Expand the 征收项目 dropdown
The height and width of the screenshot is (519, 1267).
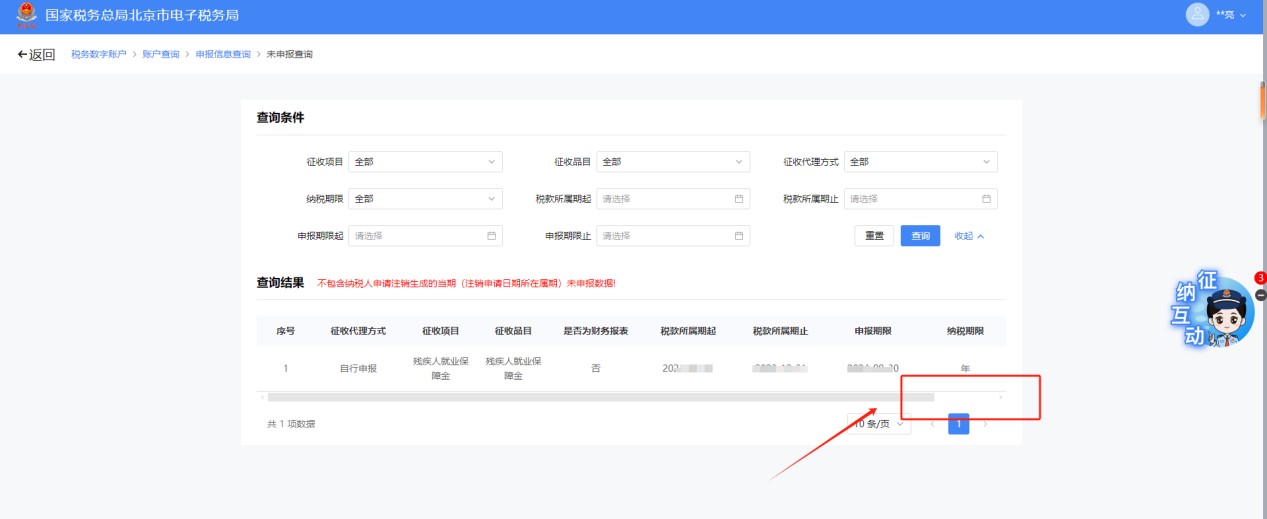click(425, 162)
